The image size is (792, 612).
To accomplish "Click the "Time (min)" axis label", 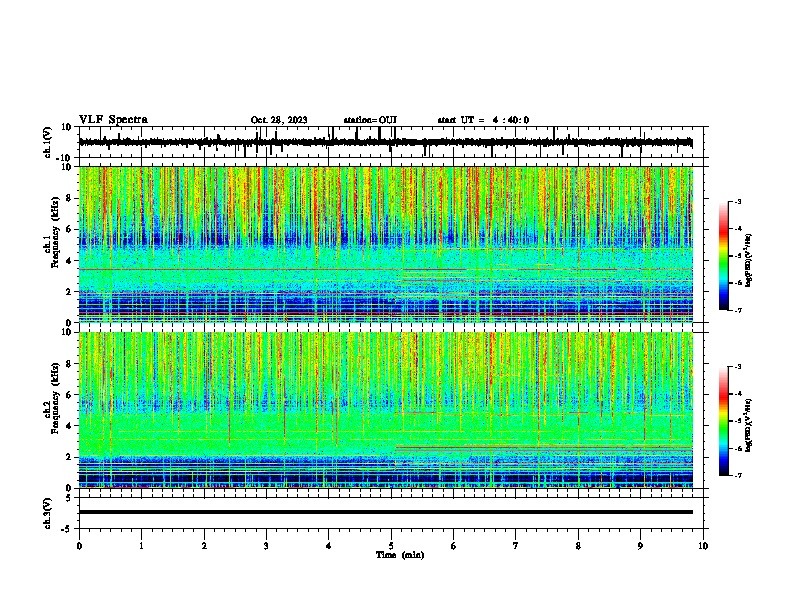I will click(400, 555).
